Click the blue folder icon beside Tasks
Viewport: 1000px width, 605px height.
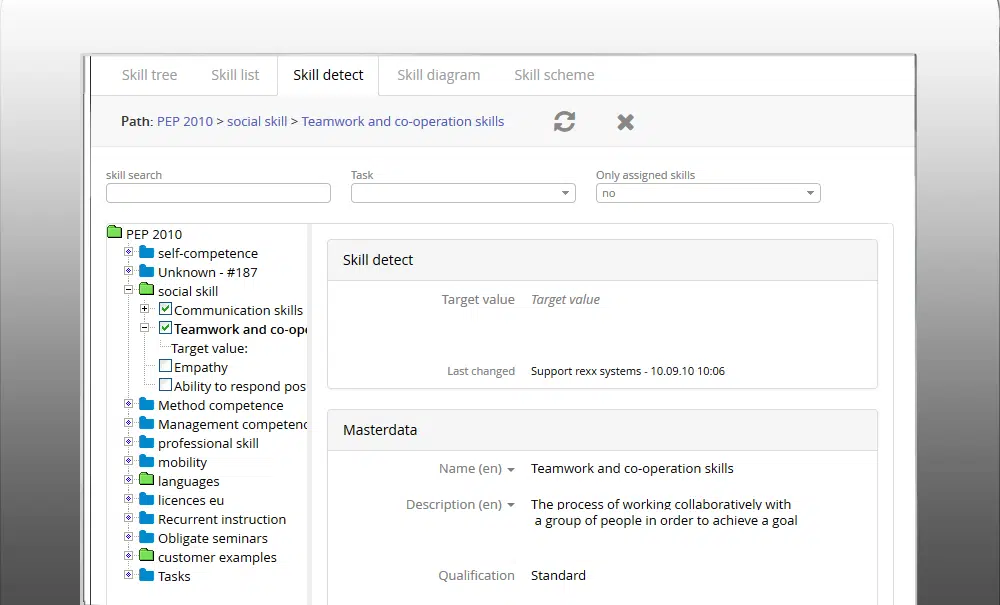(x=144, y=576)
